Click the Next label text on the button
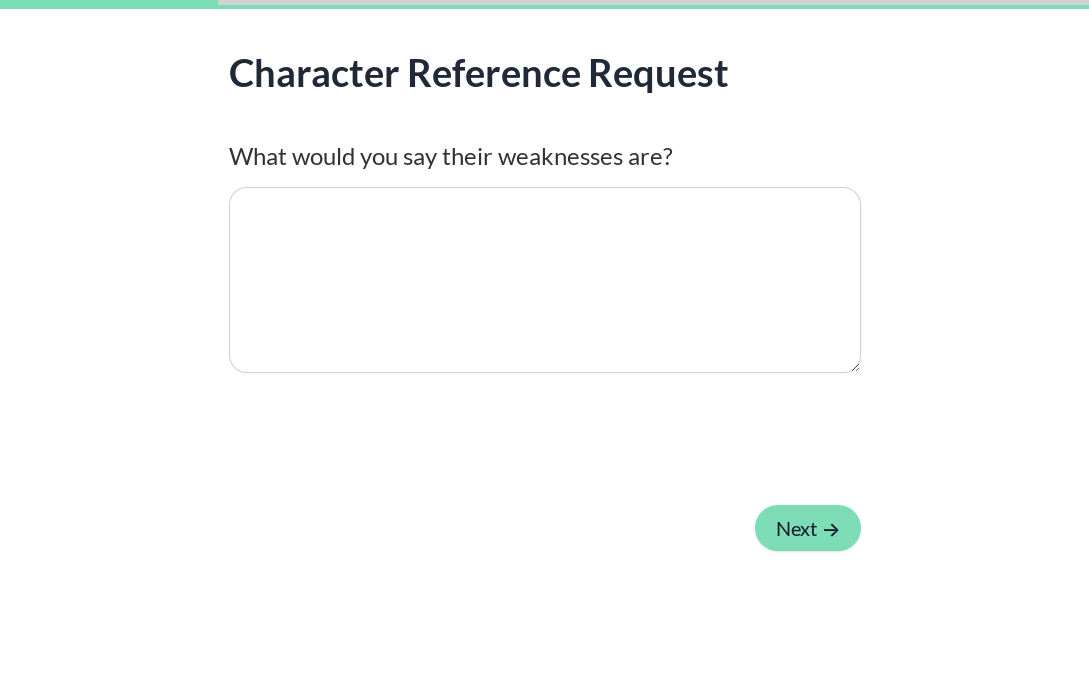Image resolution: width=1089 pixels, height=681 pixels. tap(796, 528)
